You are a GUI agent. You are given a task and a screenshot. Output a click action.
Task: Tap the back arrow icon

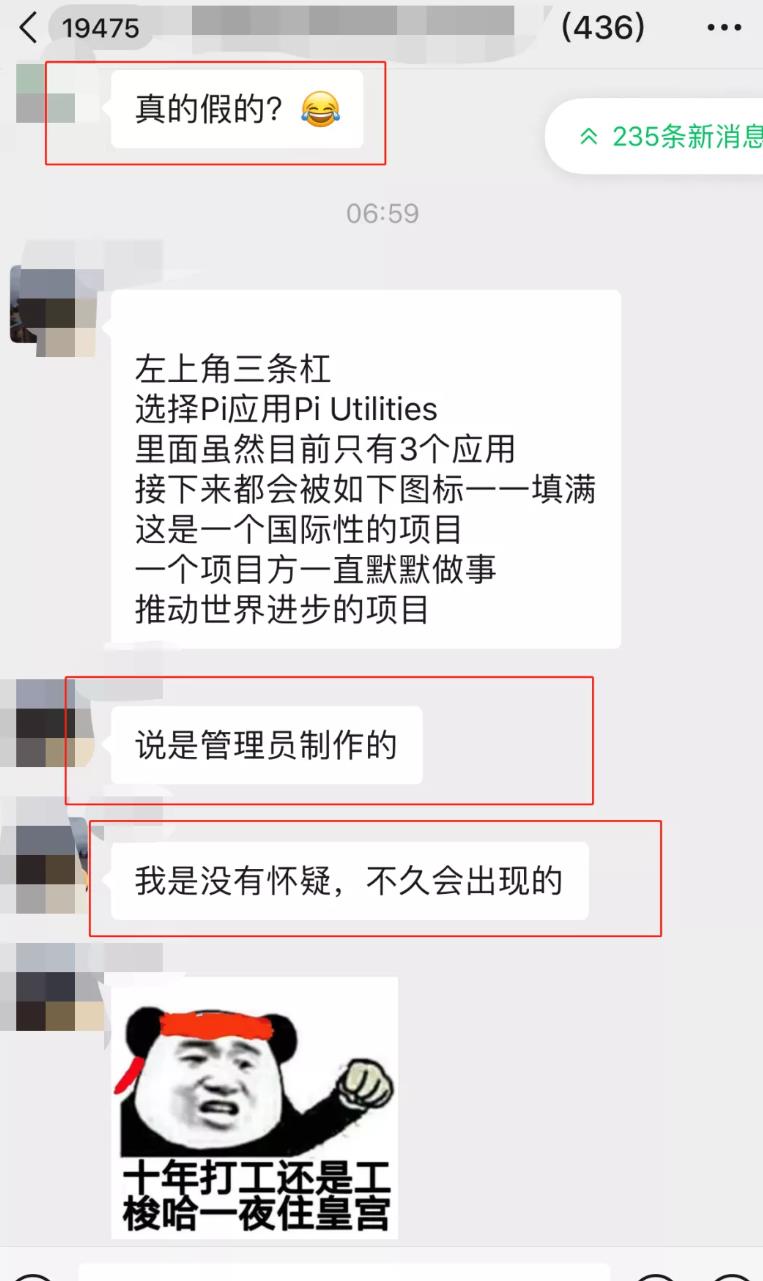[27, 27]
